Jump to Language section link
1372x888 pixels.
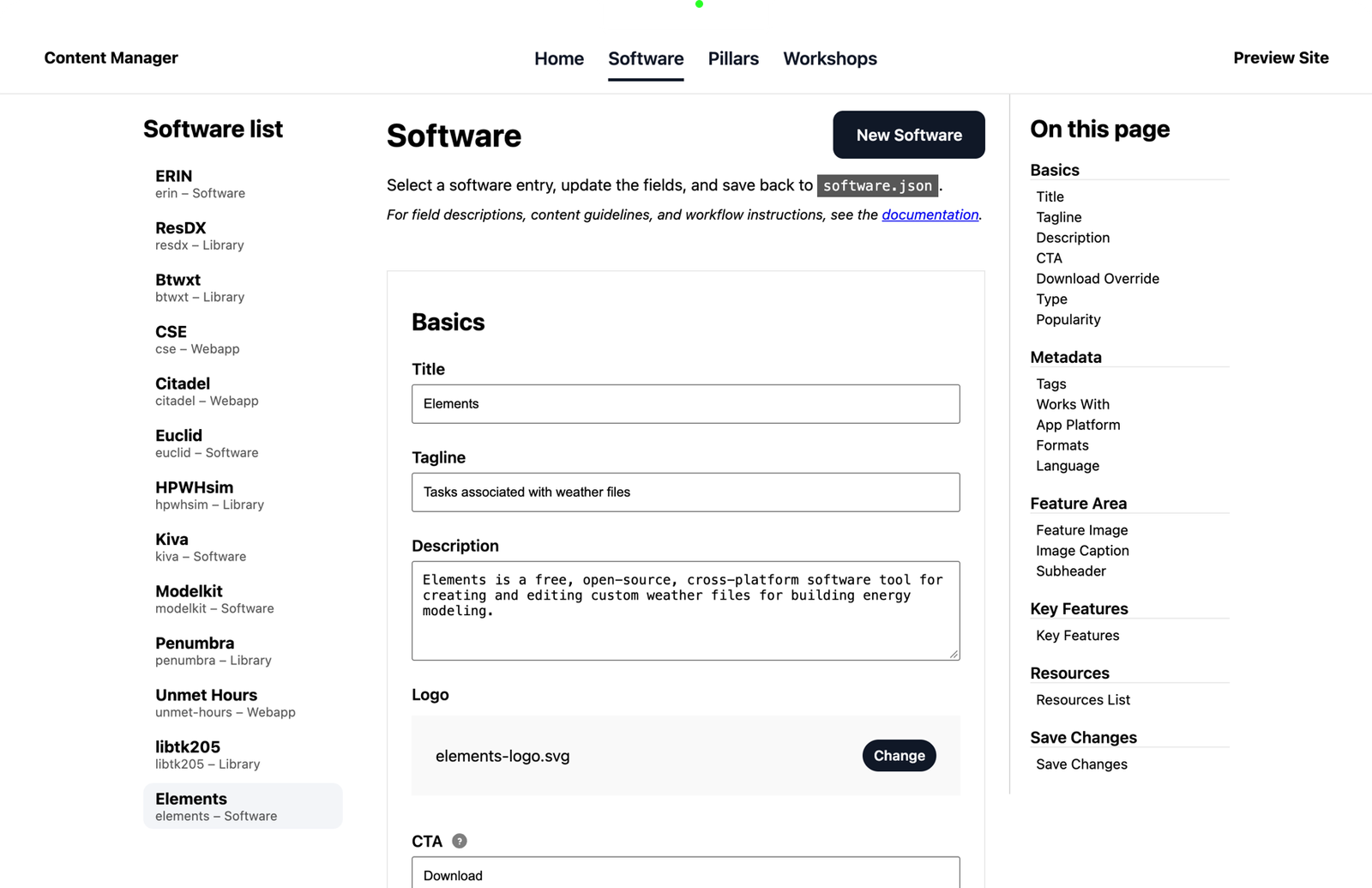coord(1068,466)
